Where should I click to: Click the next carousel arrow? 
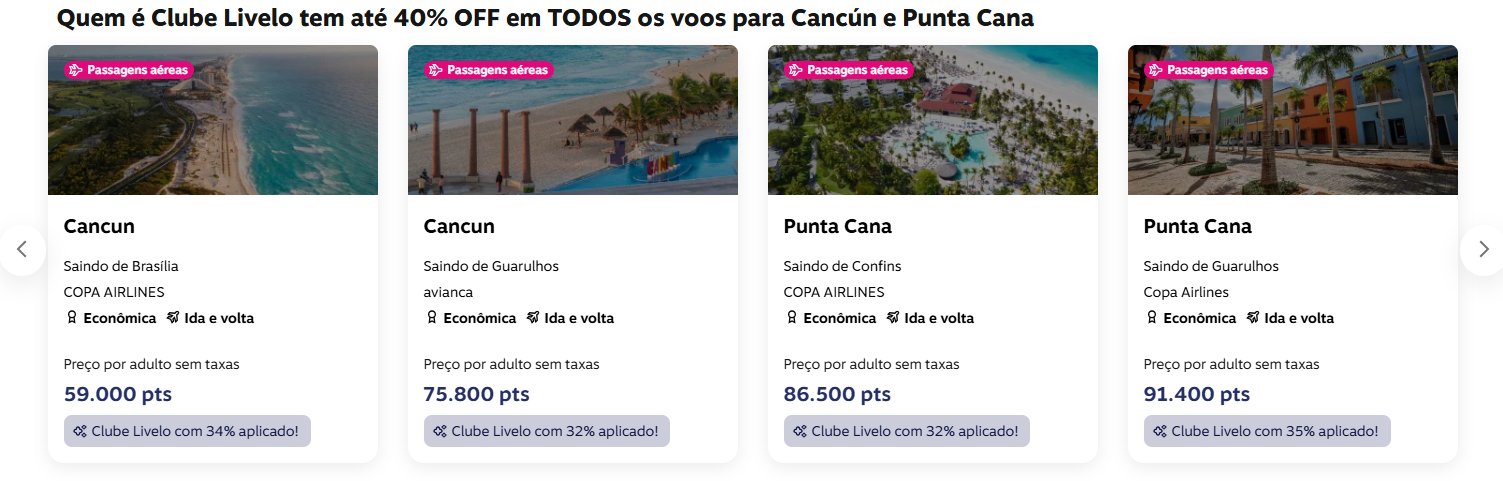1483,250
